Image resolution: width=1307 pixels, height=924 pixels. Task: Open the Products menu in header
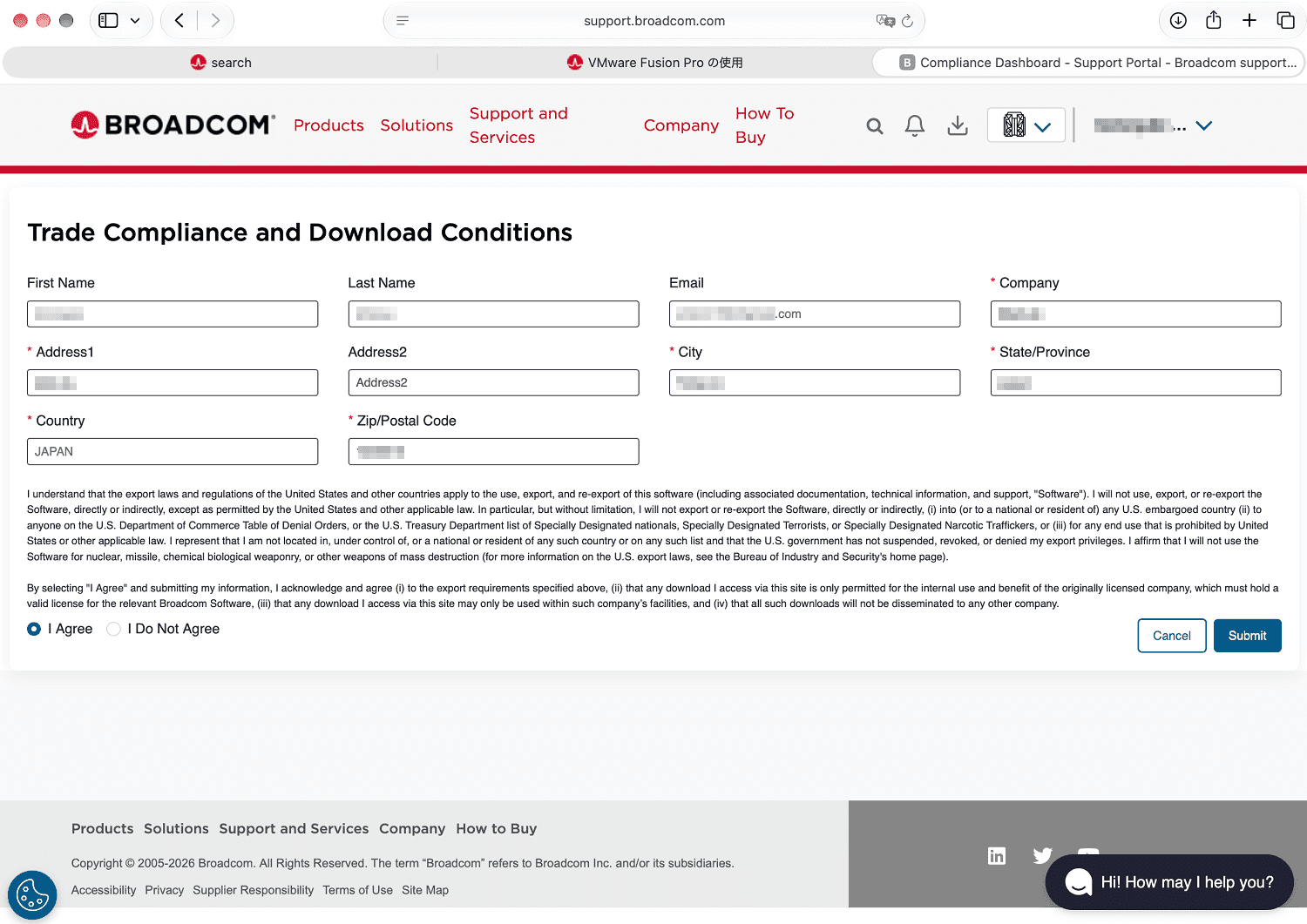328,125
